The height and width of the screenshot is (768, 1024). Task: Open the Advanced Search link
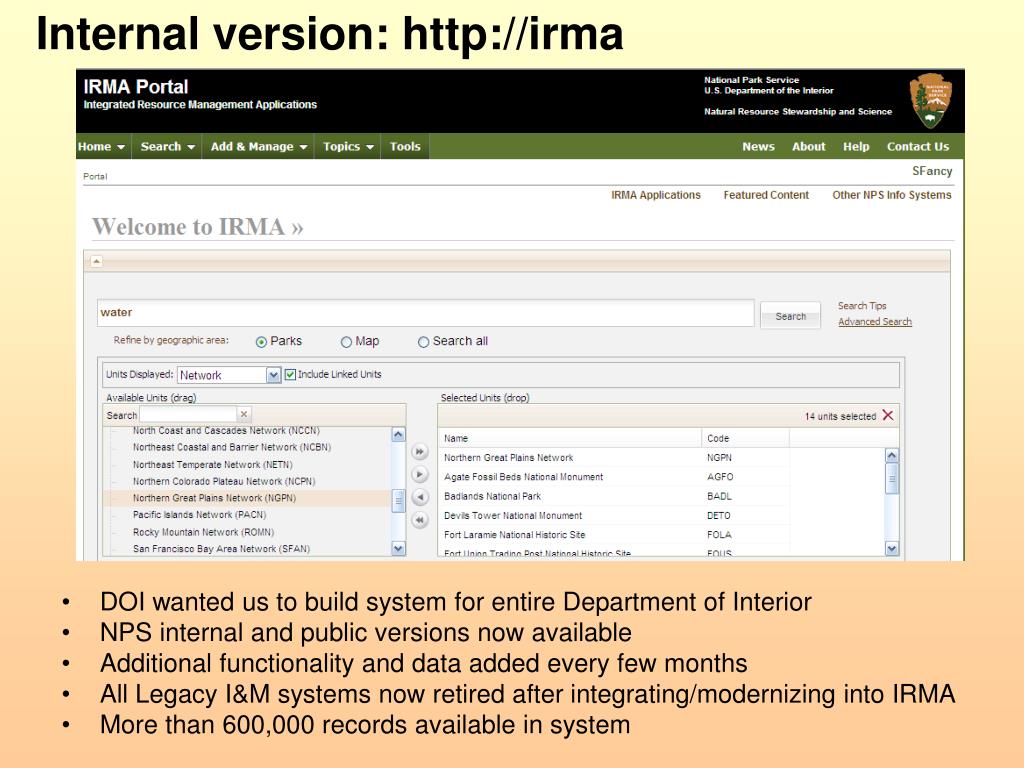(x=874, y=321)
